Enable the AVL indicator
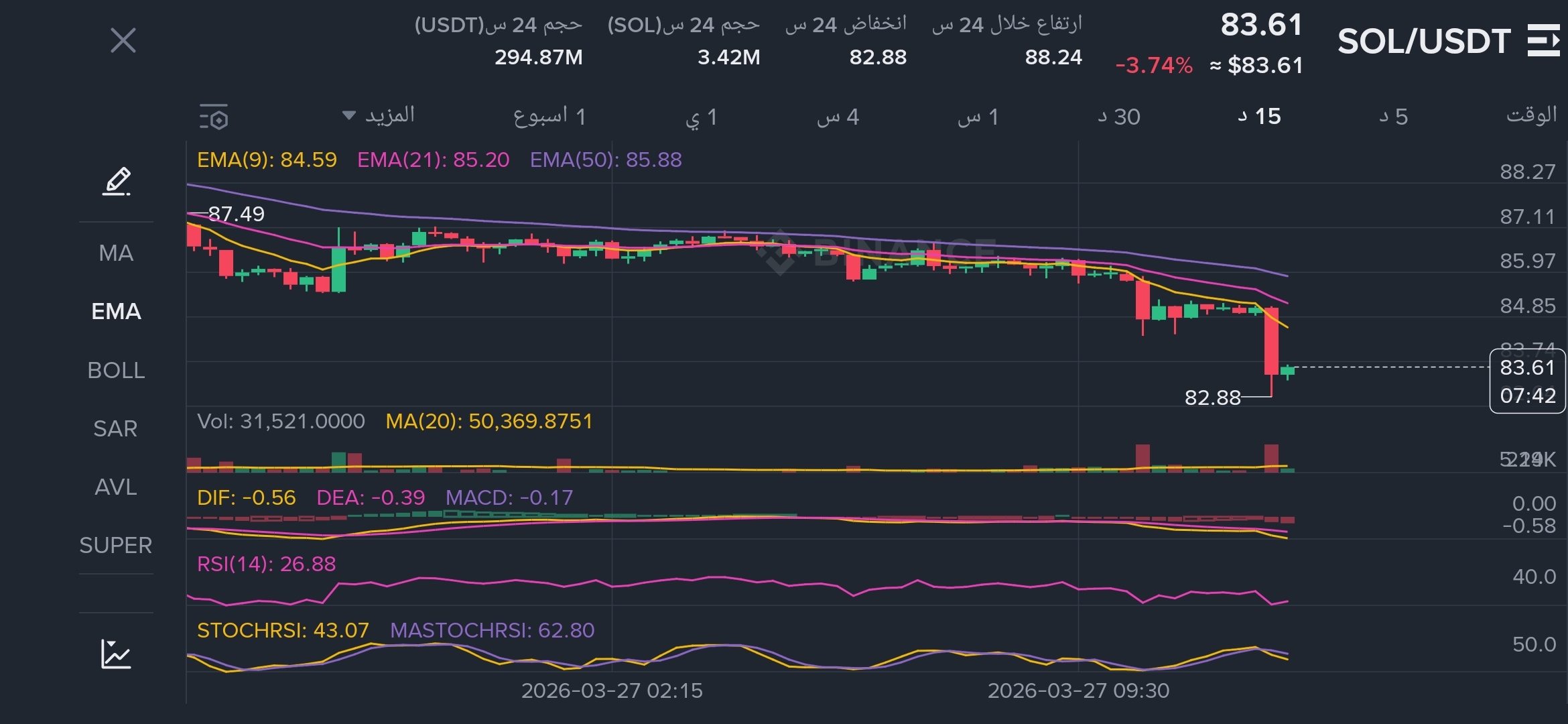The width and height of the screenshot is (1568, 724). point(116,487)
